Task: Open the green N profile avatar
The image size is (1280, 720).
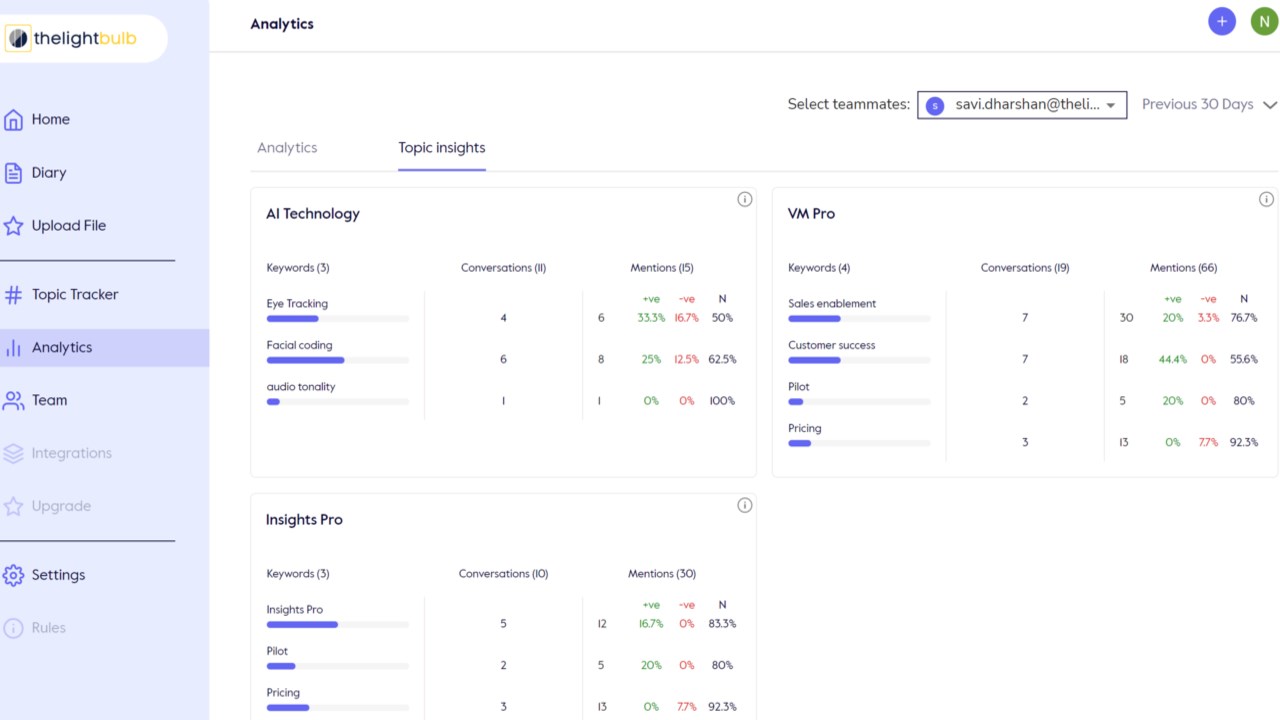Action: click(1264, 21)
